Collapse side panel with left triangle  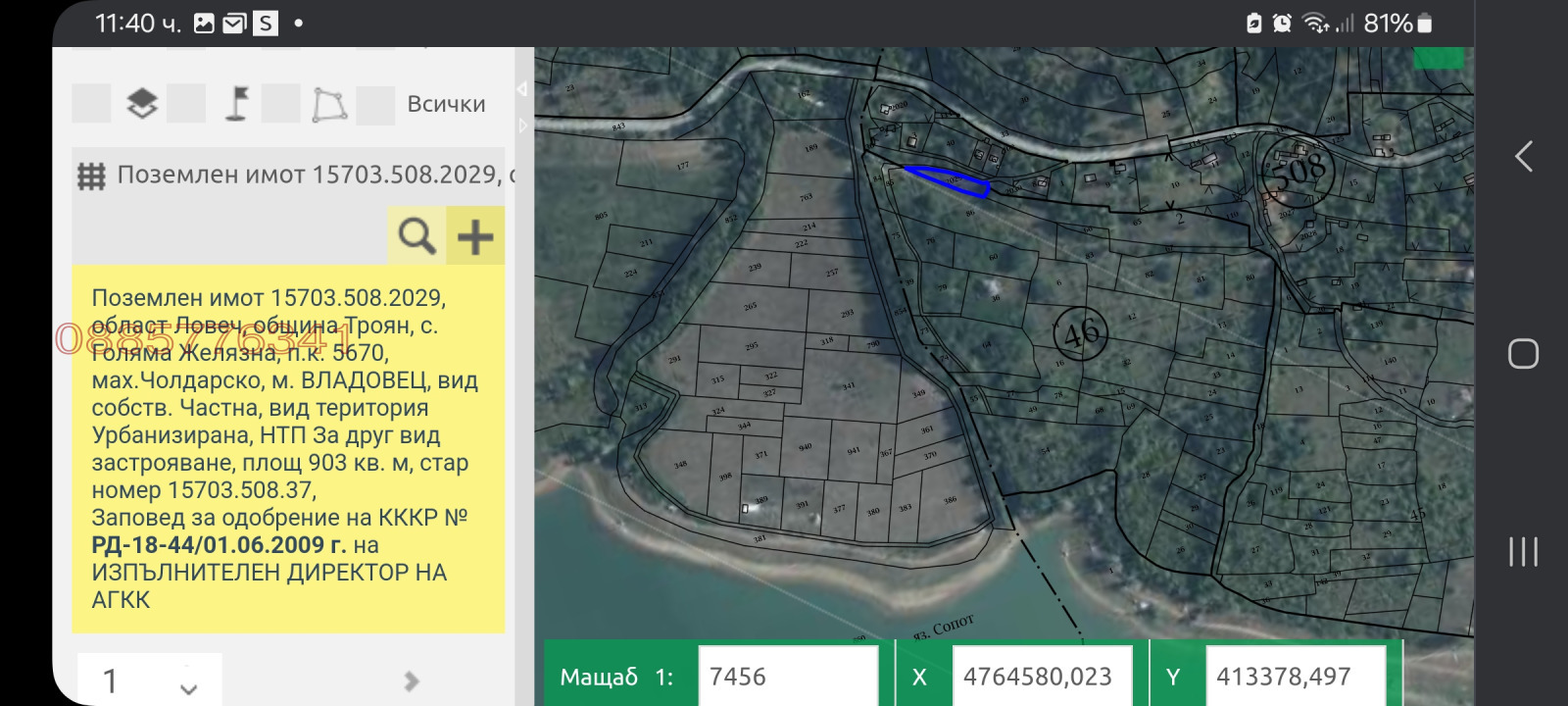coord(522,89)
